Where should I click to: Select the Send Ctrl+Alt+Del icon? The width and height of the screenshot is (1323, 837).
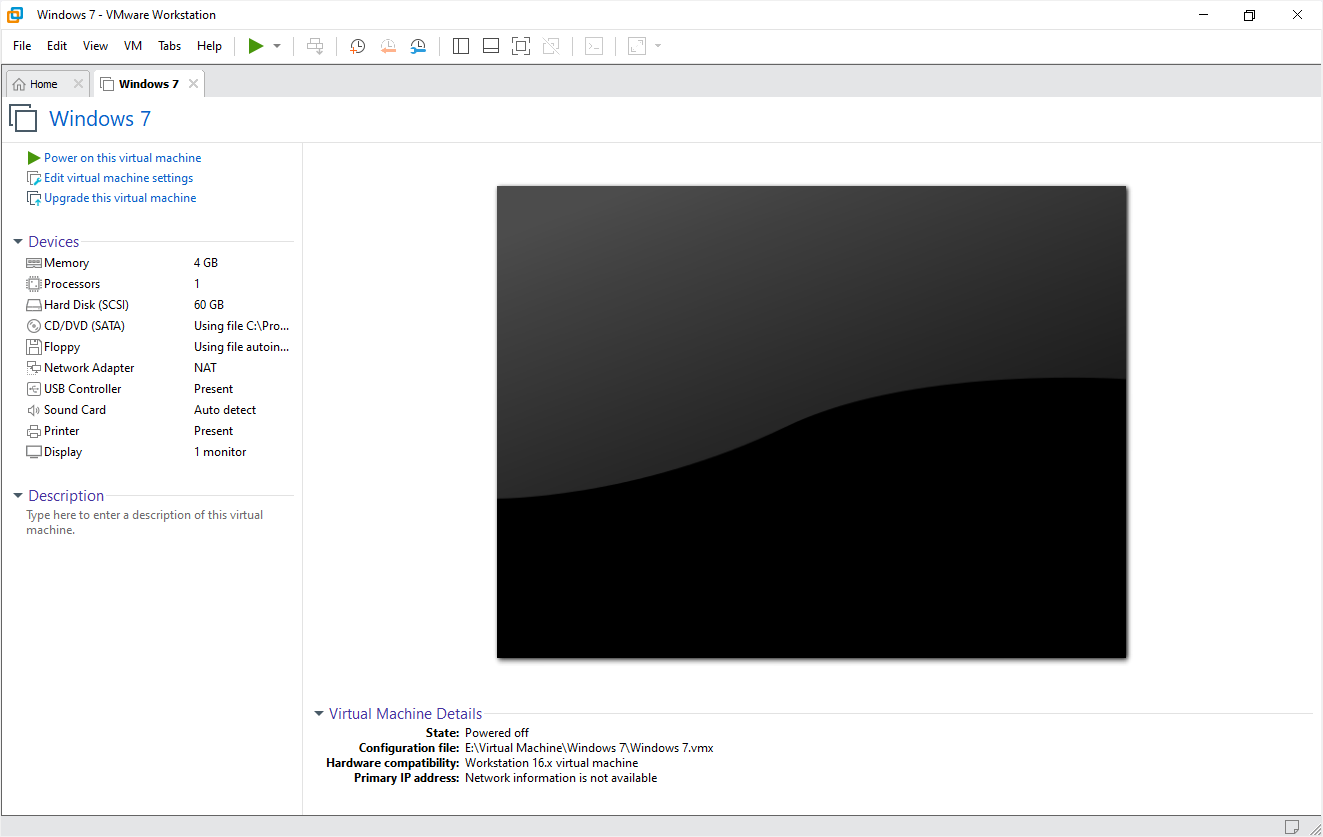[315, 45]
